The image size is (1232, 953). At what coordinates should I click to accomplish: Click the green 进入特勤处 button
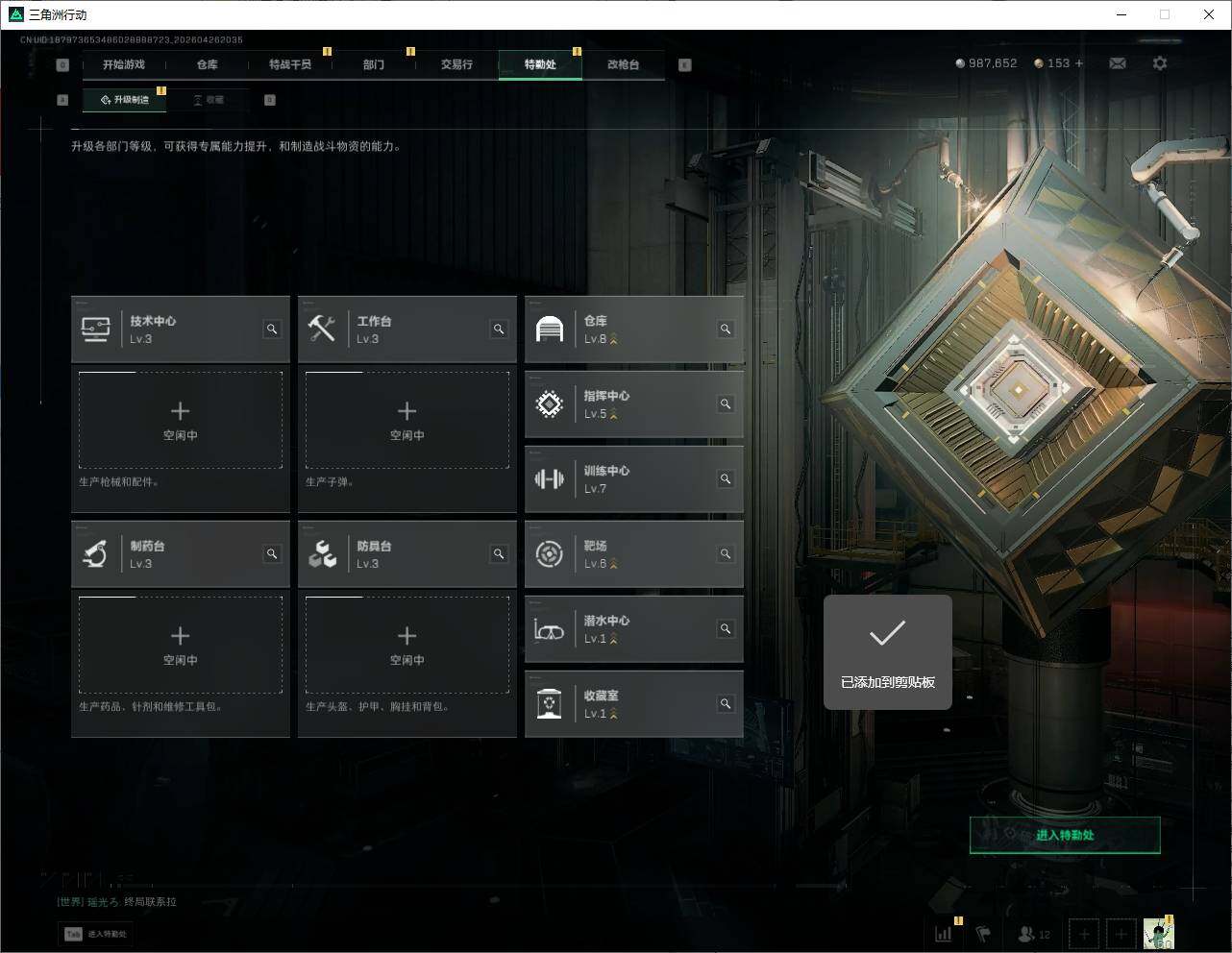pos(1065,835)
